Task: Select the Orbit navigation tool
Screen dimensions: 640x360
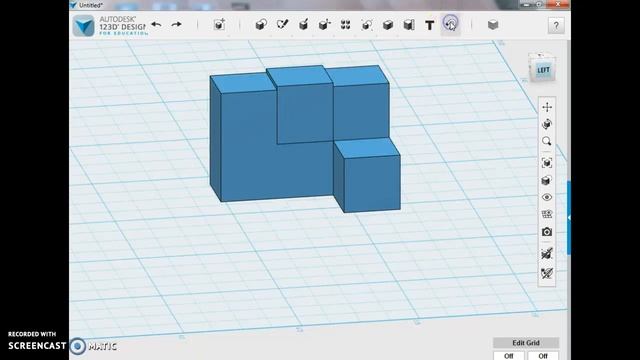Action: point(547,124)
